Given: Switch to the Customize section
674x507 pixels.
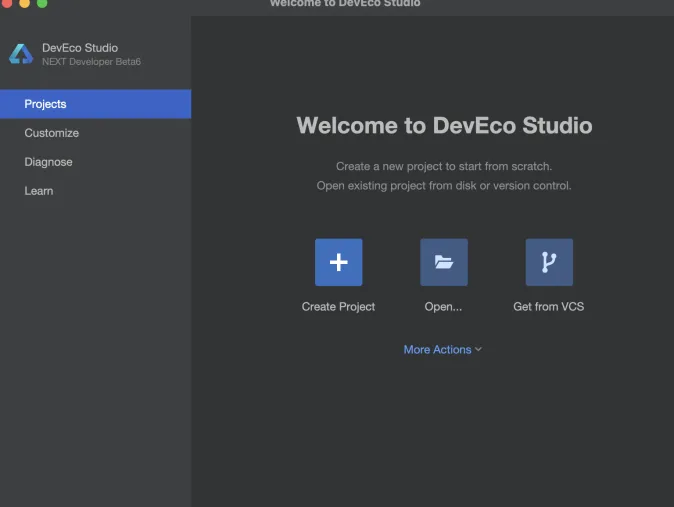Looking at the screenshot, I should click(52, 133).
